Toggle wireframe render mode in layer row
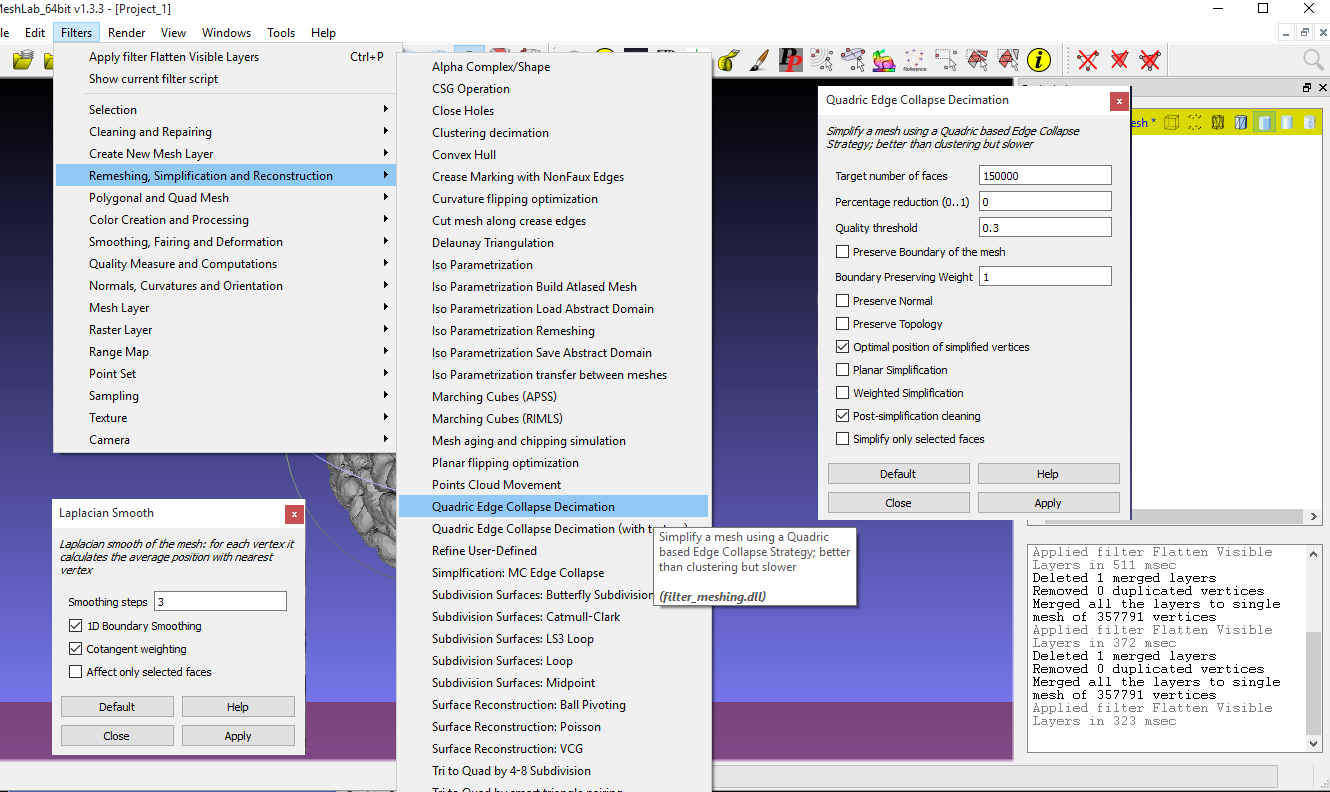The image size is (1330, 792). [x=1217, y=122]
